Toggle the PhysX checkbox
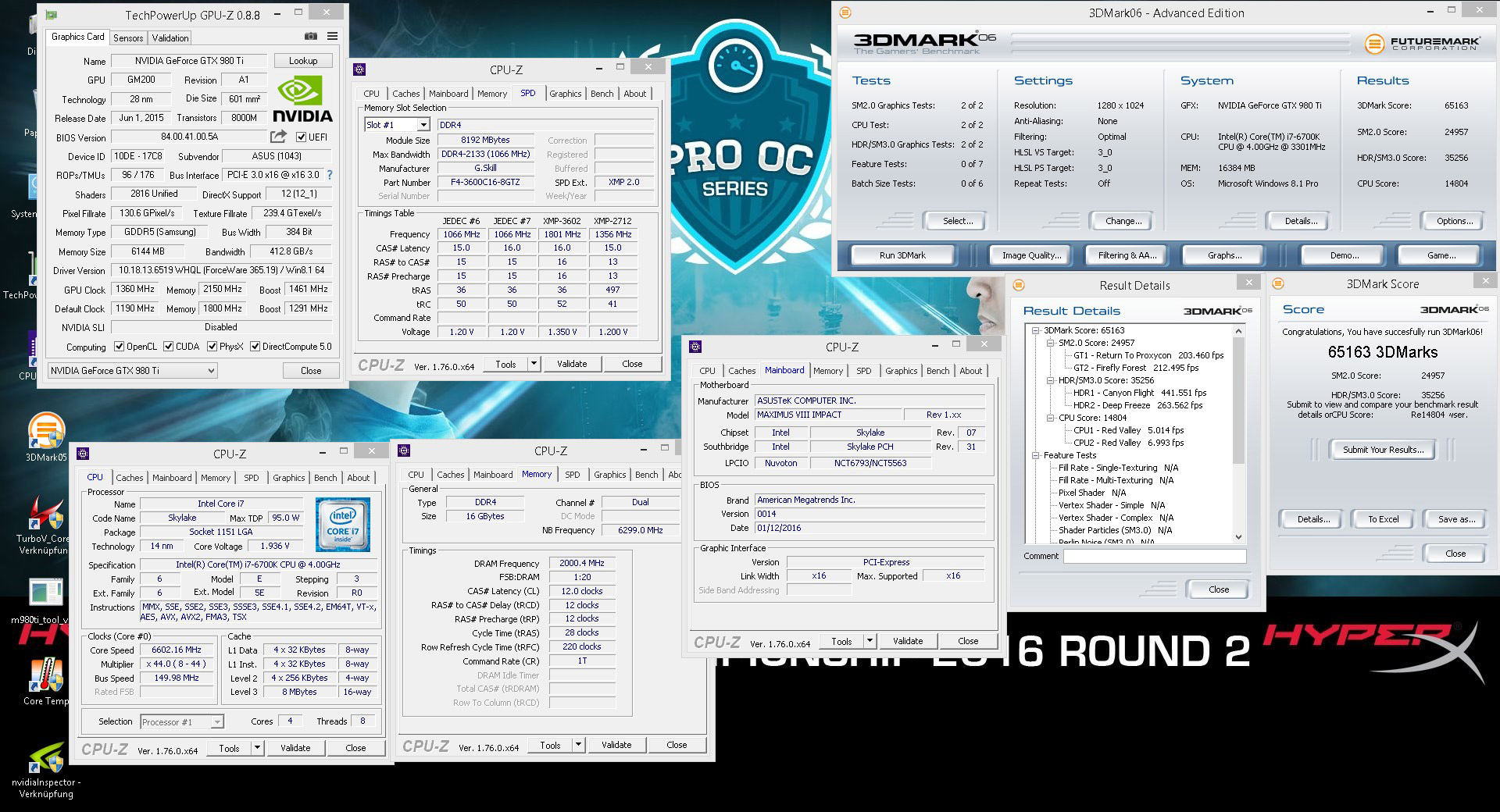This screenshot has width=1500, height=812. (x=212, y=347)
